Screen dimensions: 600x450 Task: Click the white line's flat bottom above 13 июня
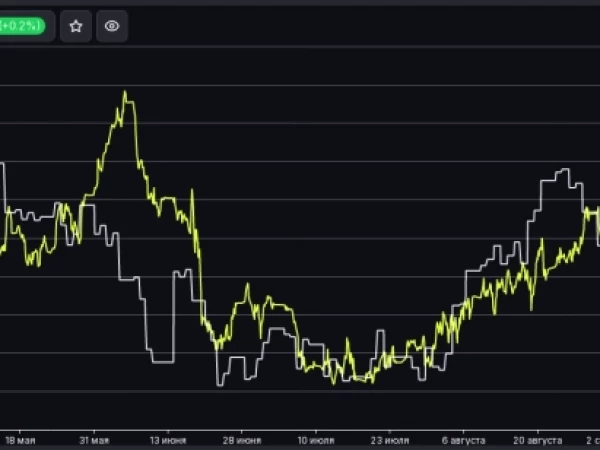(x=163, y=362)
